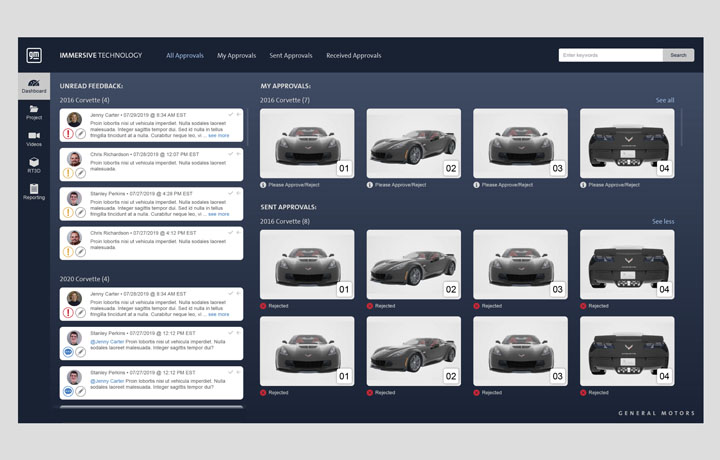Click yellow alert icon on Chris Richardson 4:12 PM feedback

point(68,252)
